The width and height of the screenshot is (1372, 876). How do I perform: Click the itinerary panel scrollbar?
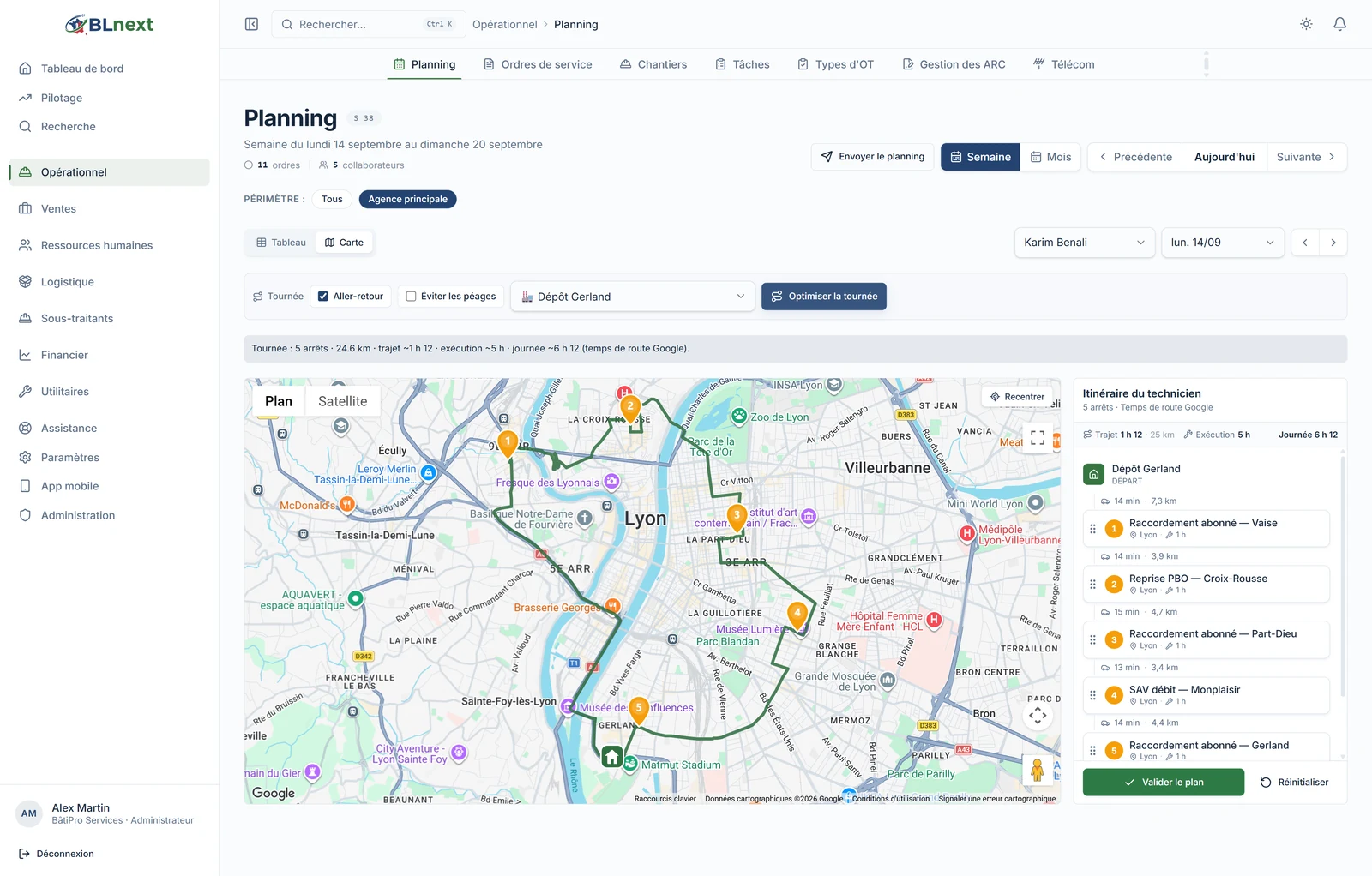click(1342, 576)
